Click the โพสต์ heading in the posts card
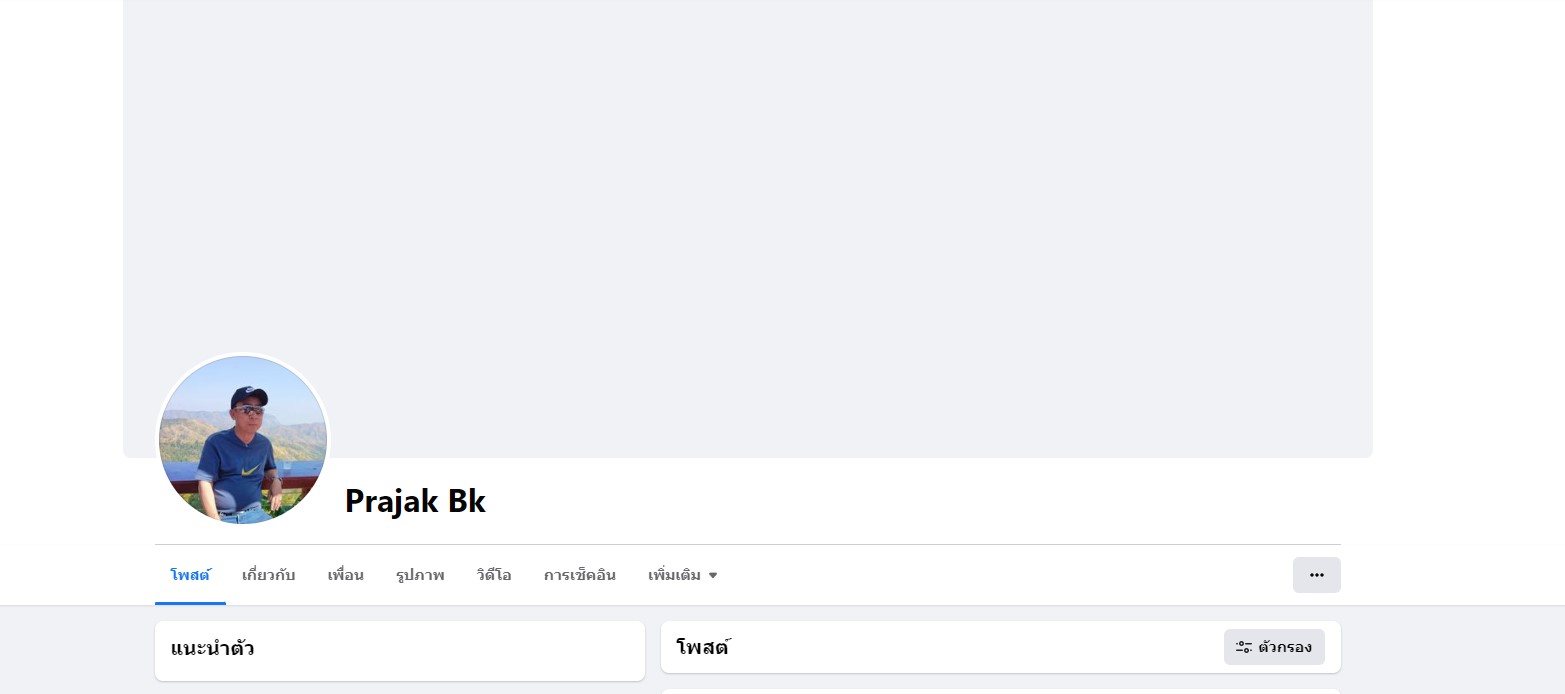The image size is (1565, 694). tap(703, 647)
